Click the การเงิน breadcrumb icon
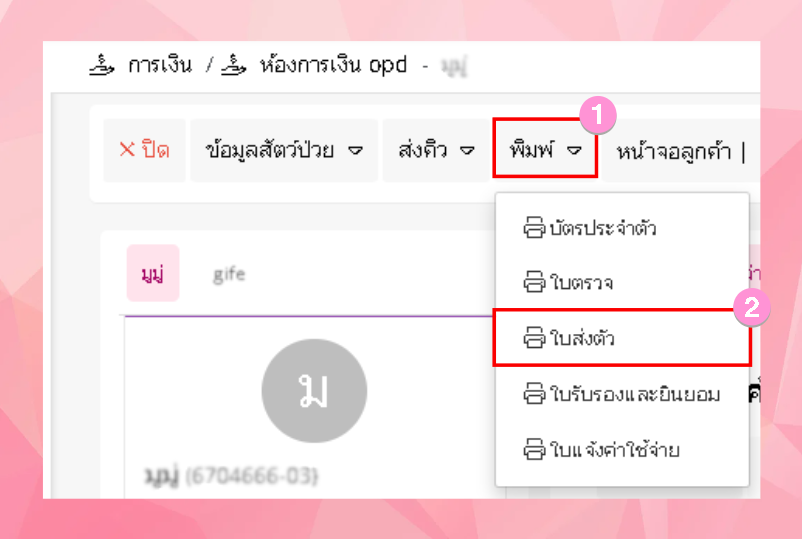Screen dimensions: 802x539 pos(102,66)
